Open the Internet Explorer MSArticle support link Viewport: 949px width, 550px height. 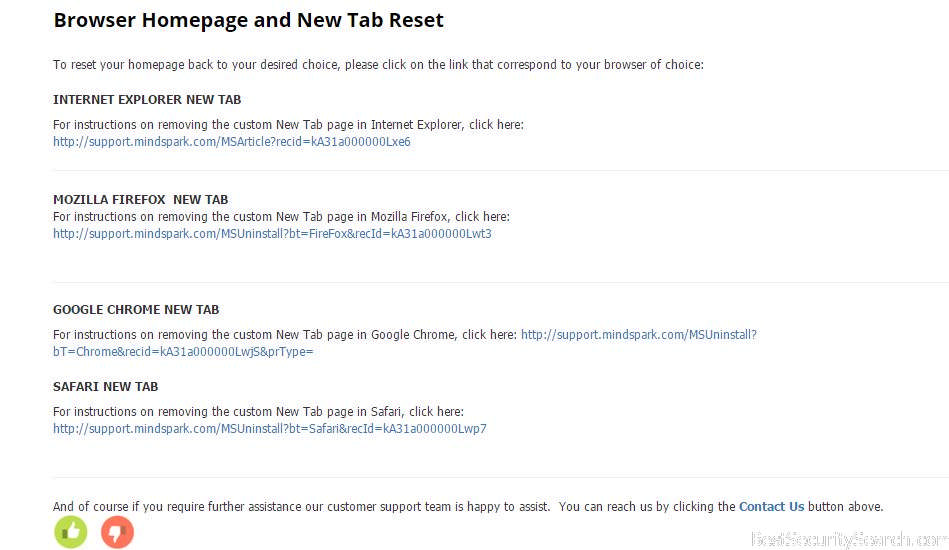click(232, 142)
